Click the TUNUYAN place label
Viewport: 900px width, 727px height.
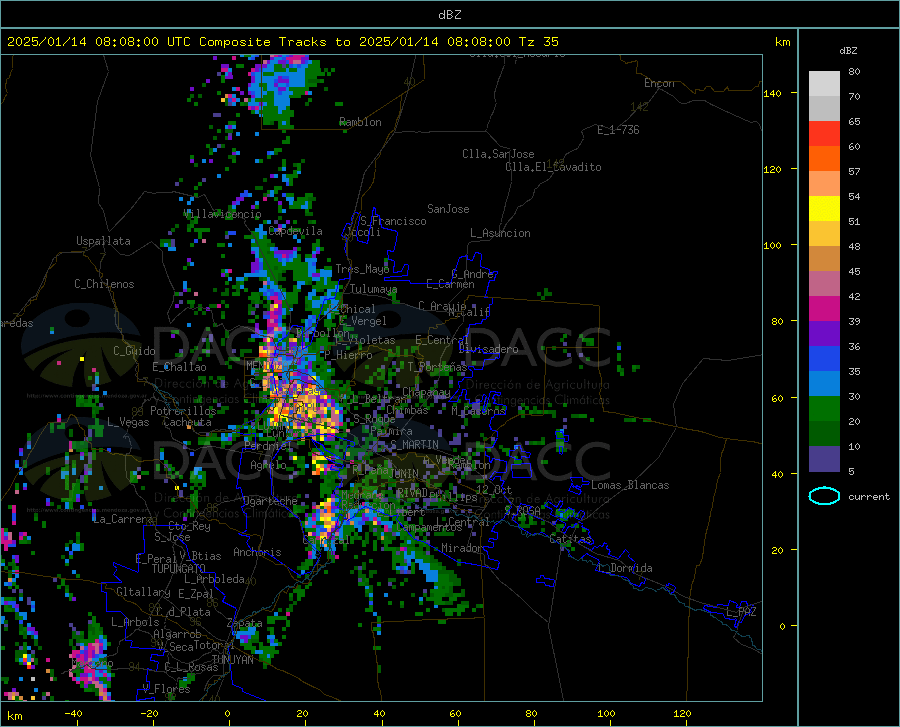tap(232, 660)
